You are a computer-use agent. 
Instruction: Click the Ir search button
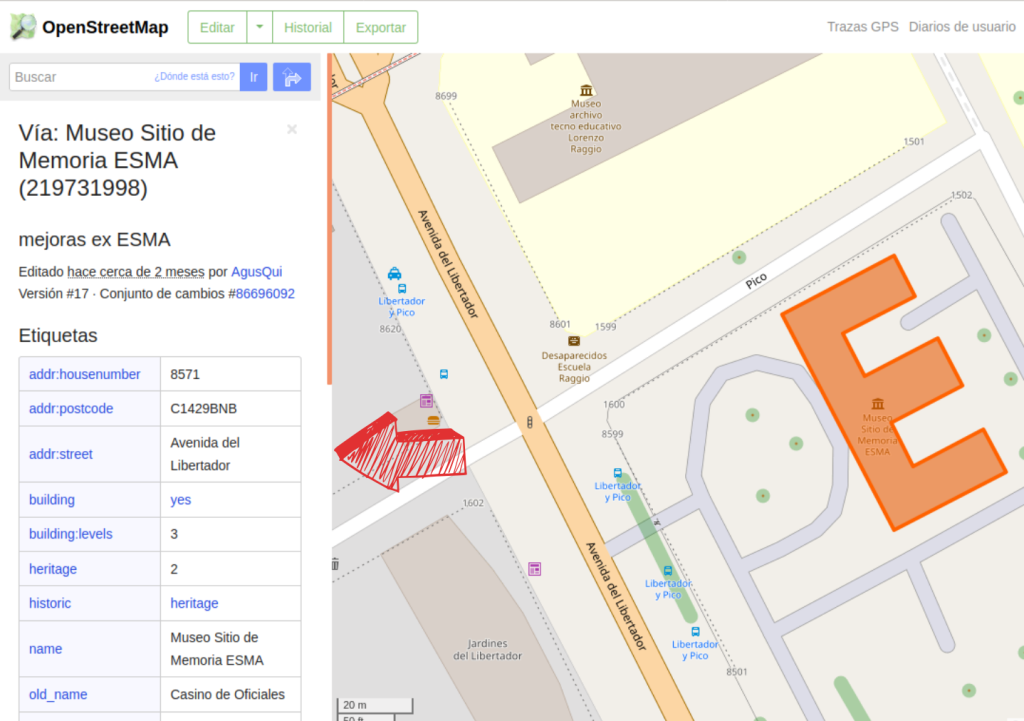click(253, 77)
